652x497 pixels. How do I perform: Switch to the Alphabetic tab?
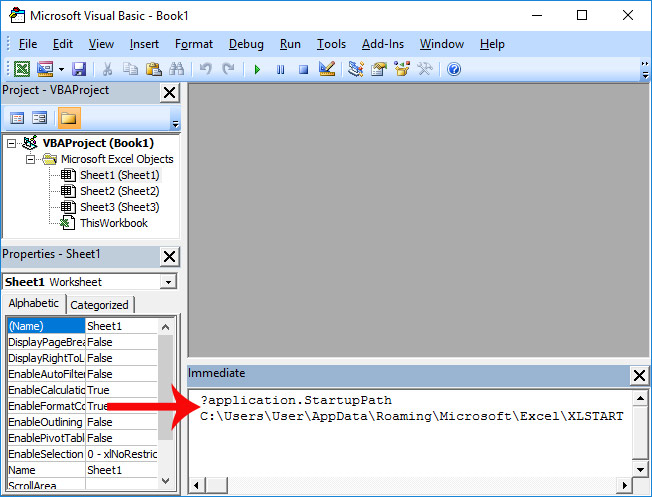pos(34,303)
